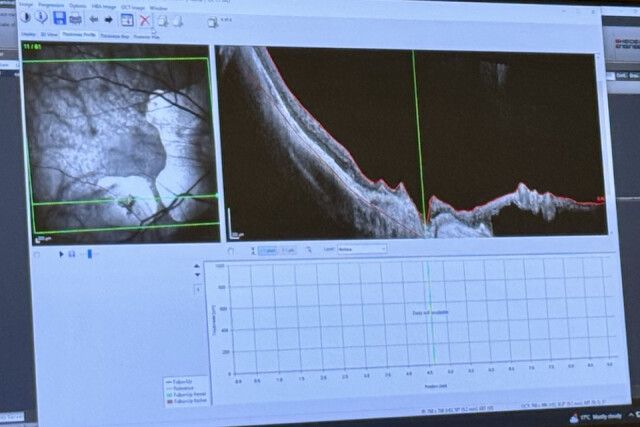640x427 pixels.
Task: Open the OCT Image menu
Action: pos(133,6)
